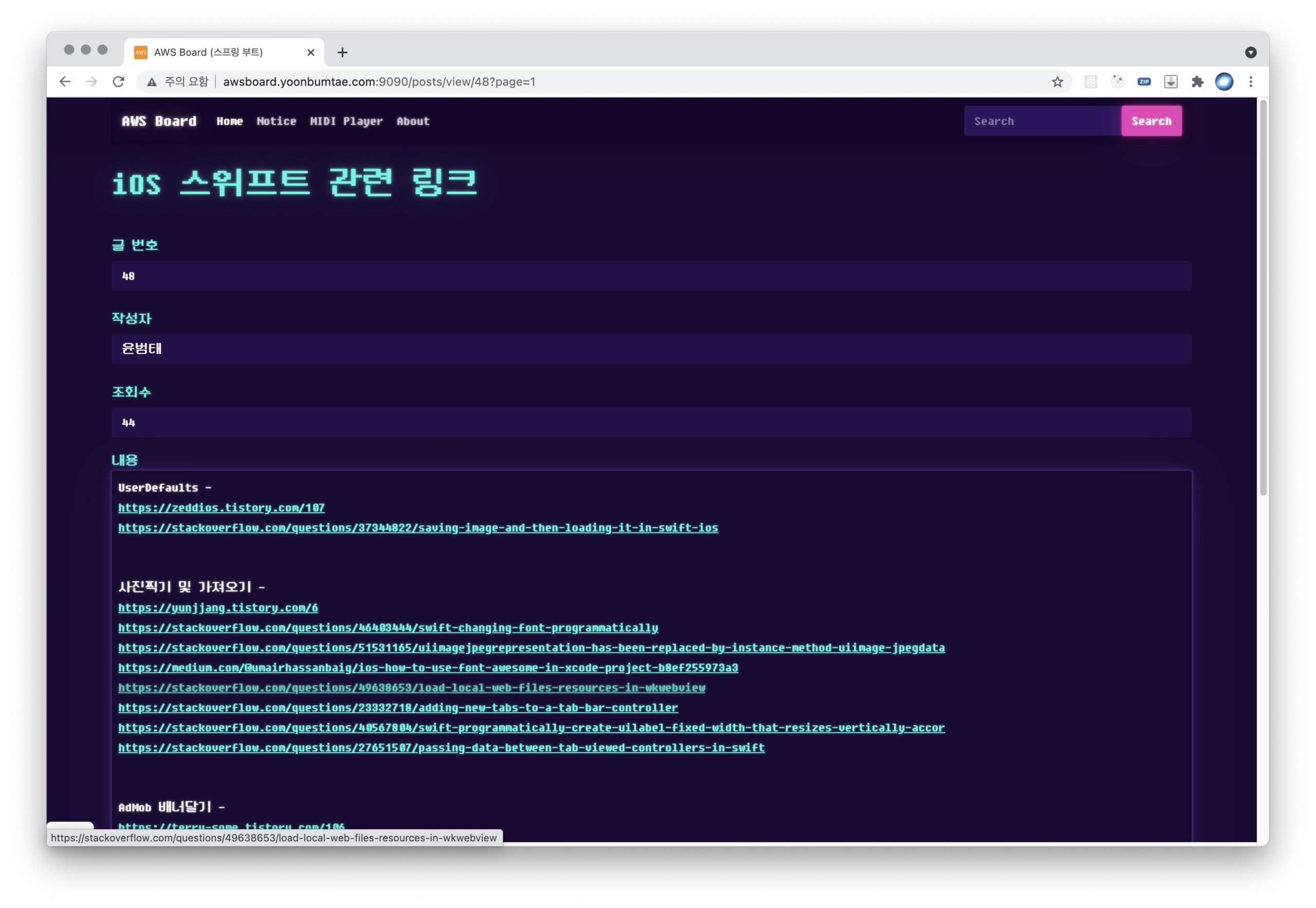Image resolution: width=1316 pixels, height=908 pixels.
Task: Go to Home in navbar
Action: 229,121
